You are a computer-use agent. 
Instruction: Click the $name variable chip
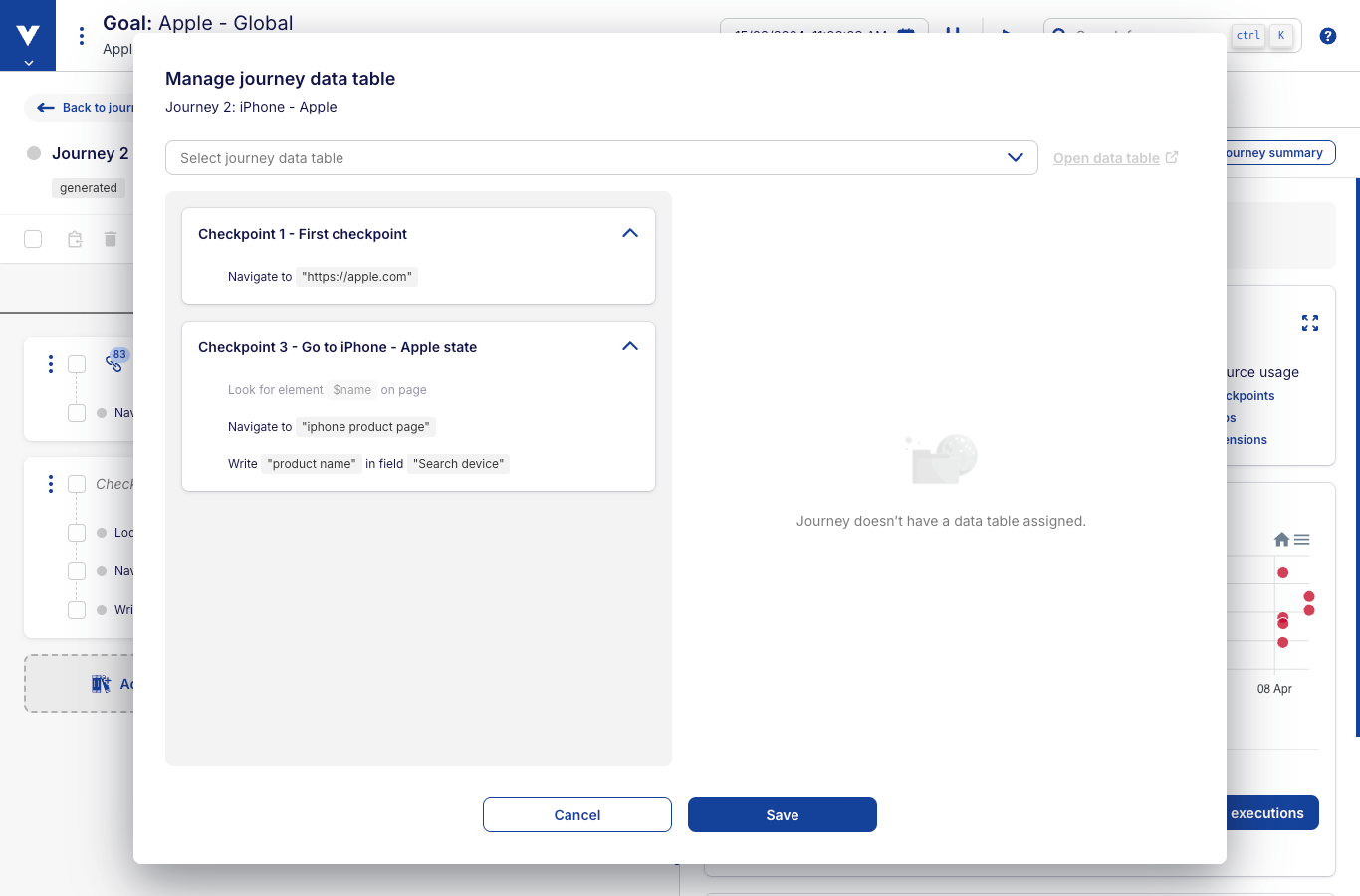click(x=352, y=390)
